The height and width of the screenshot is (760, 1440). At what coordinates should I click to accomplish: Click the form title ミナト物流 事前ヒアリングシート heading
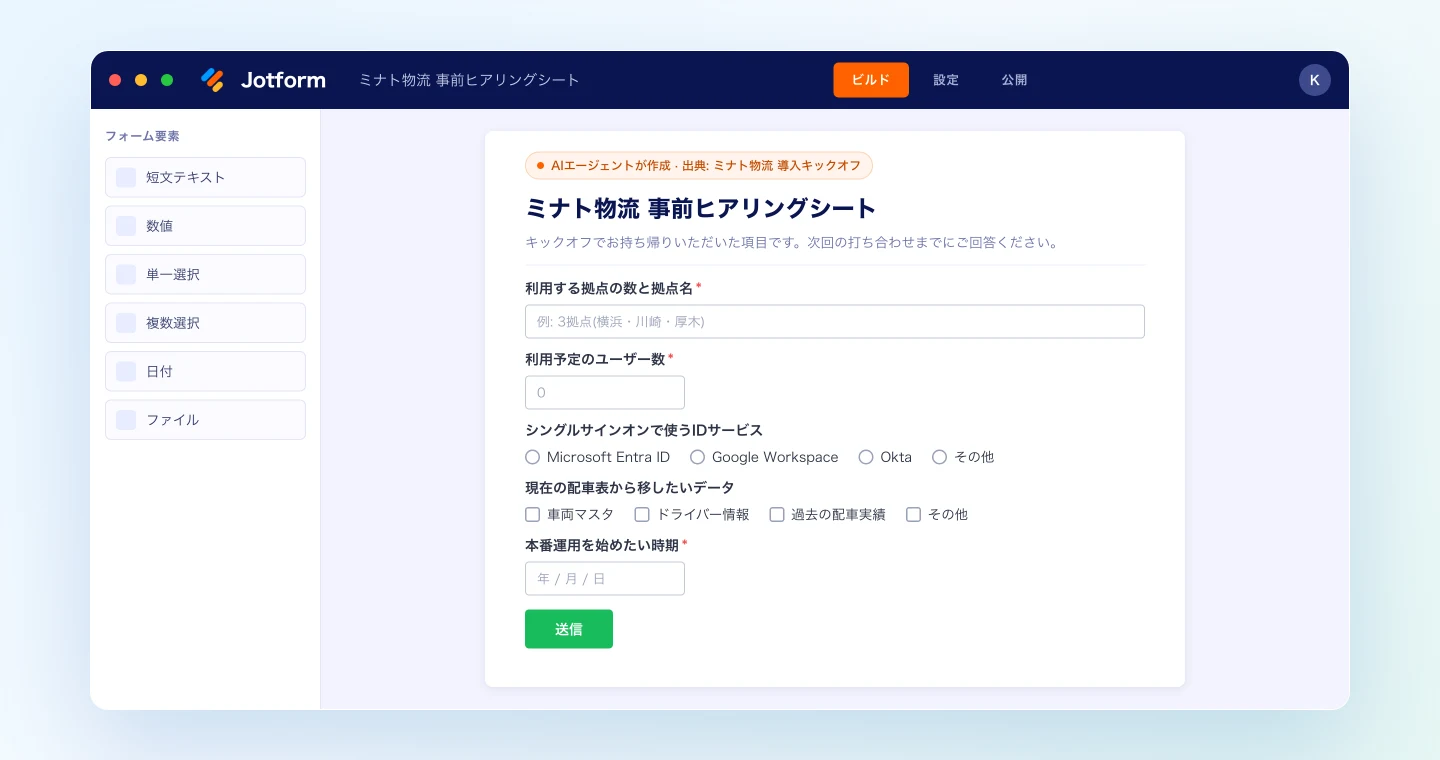tap(701, 208)
